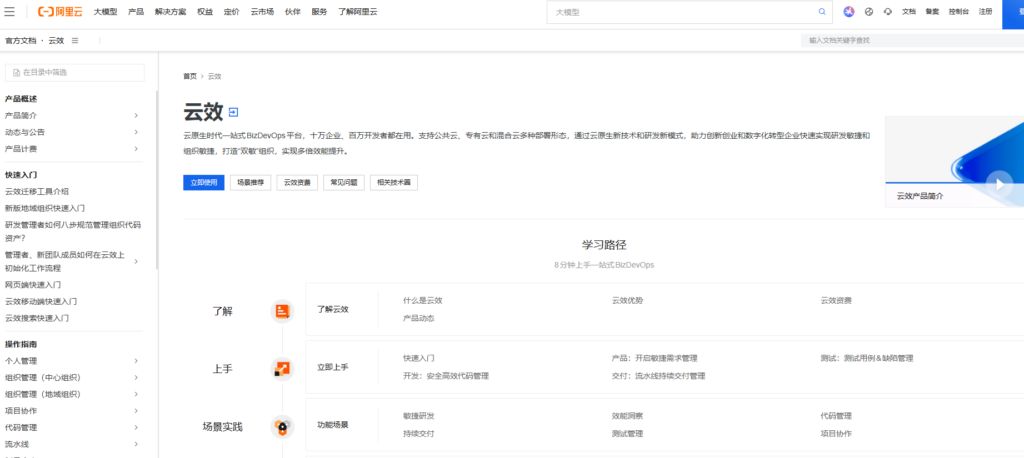Screen dimensions: 1024x458
Task: Open the colorful AI assistant icon
Action: [849, 12]
